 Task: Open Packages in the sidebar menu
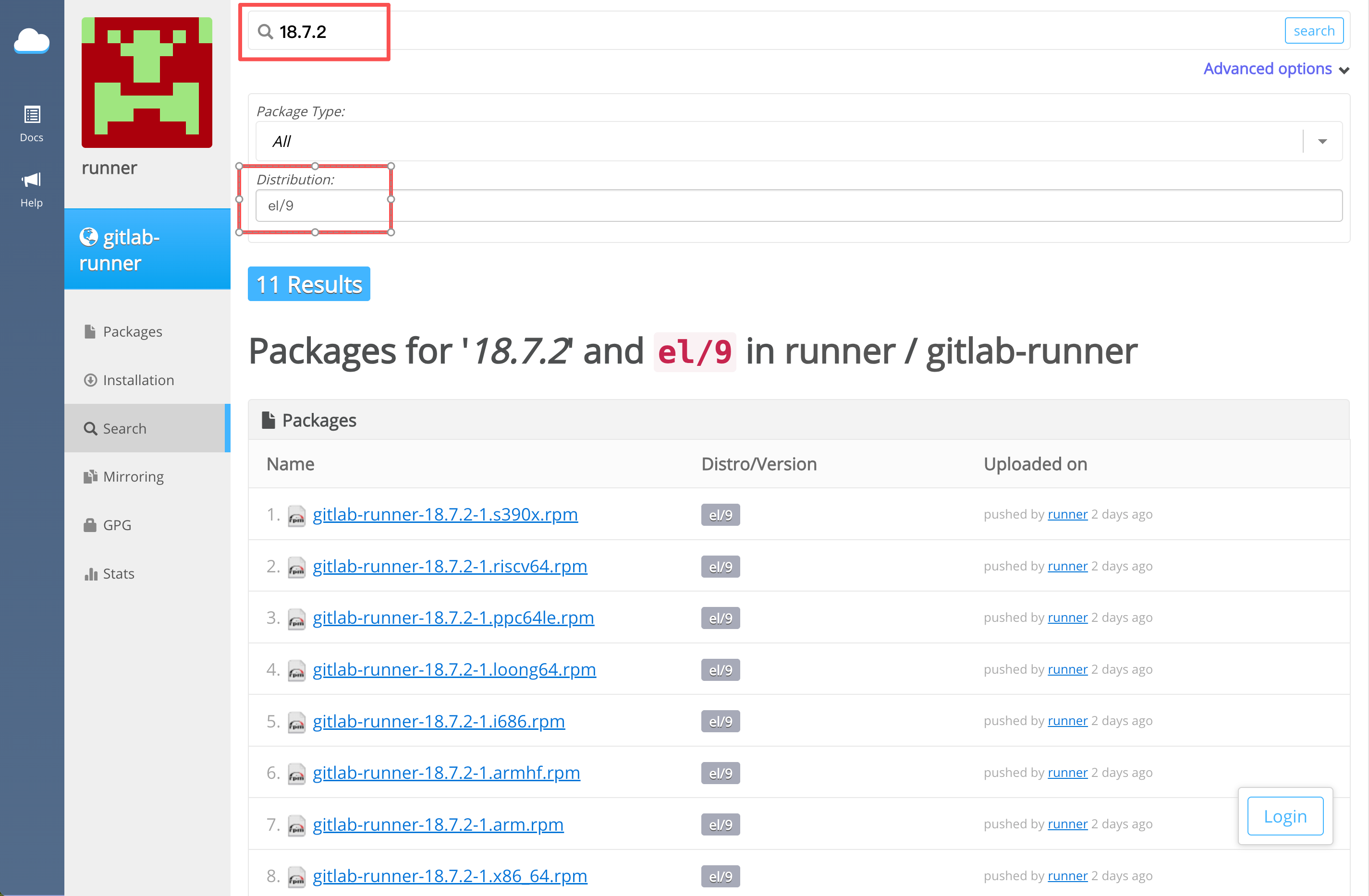[x=132, y=332]
